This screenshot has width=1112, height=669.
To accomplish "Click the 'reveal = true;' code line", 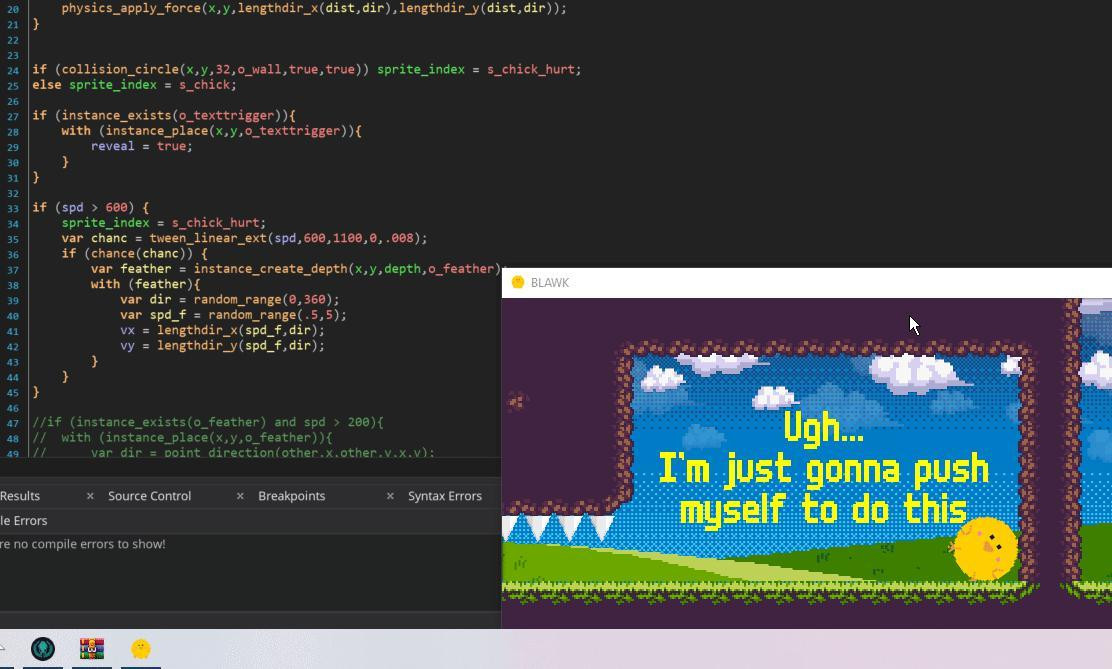I will click(x=142, y=146).
